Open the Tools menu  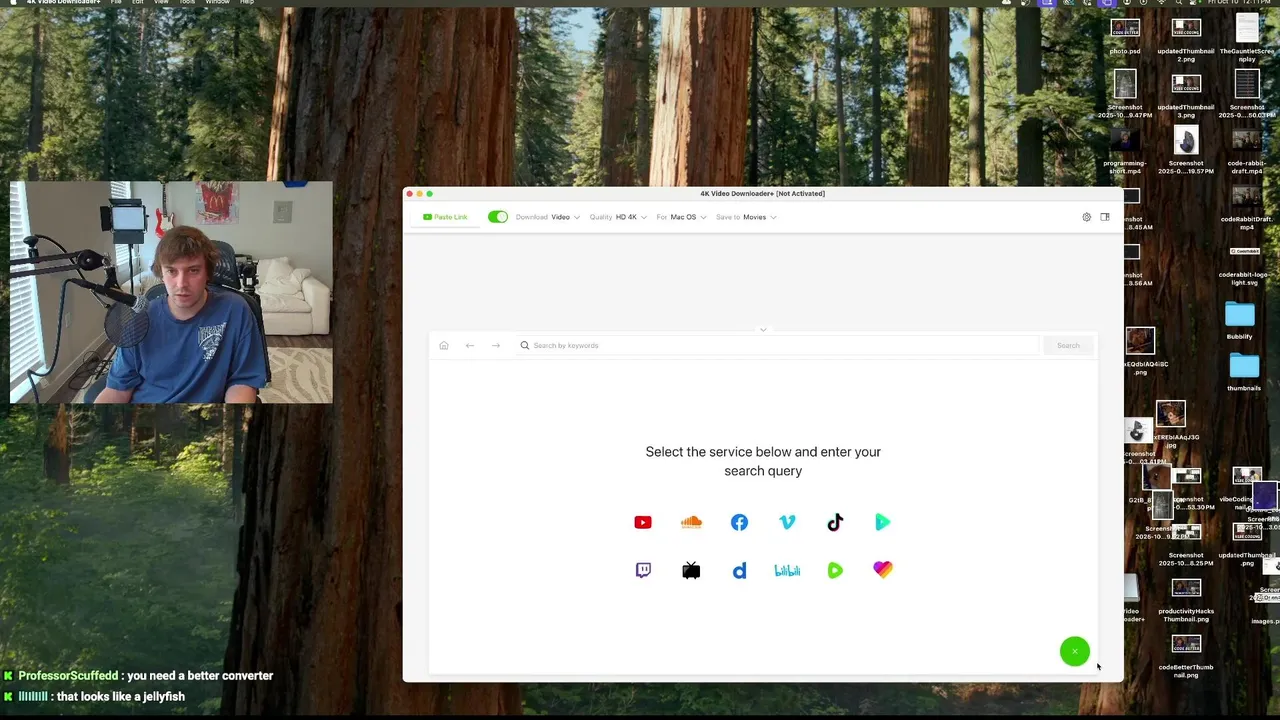[187, 2]
